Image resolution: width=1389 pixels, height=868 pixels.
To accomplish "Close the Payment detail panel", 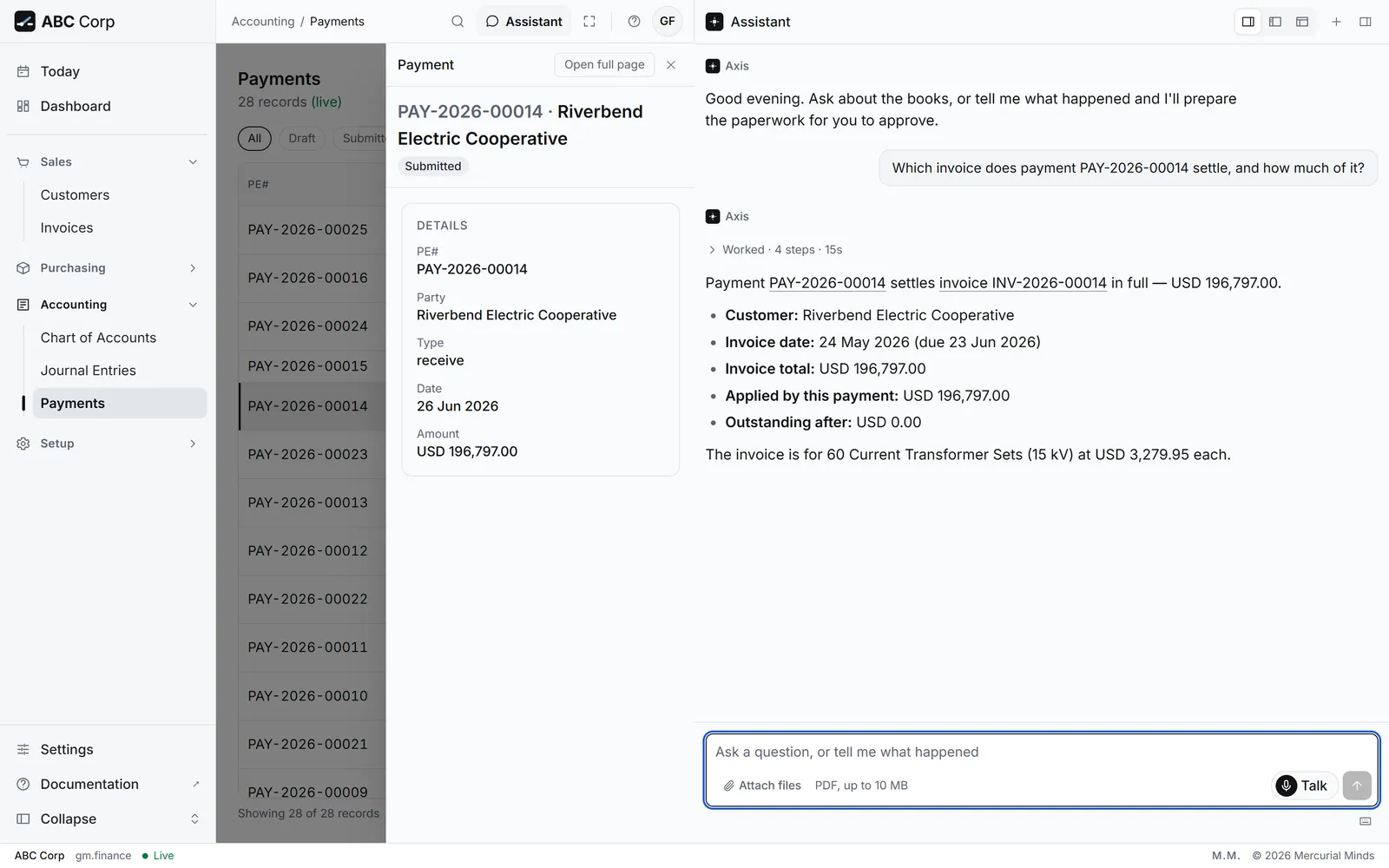I will click(x=671, y=64).
